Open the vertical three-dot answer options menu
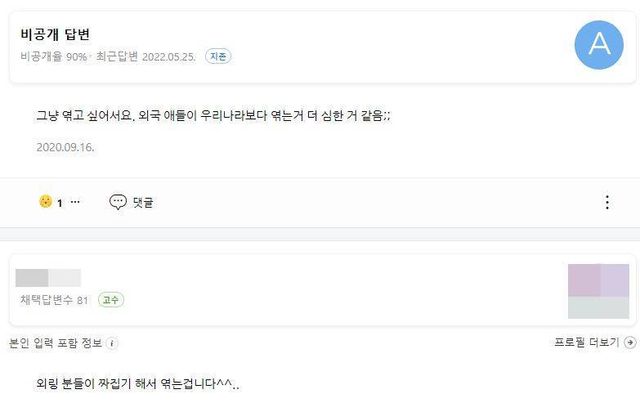Screen dimensions: 640x412 click(607, 202)
